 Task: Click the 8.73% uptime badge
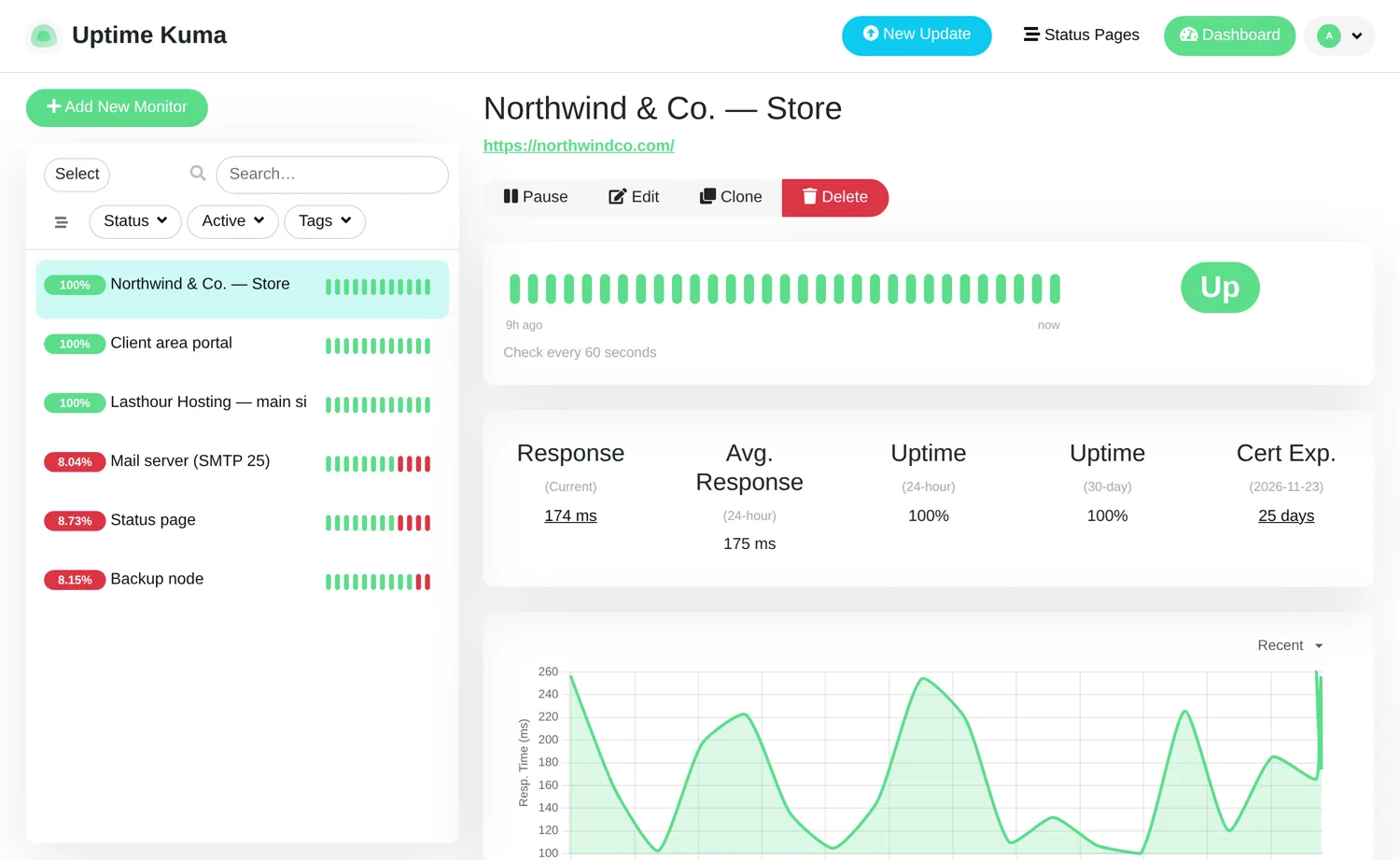pos(75,521)
